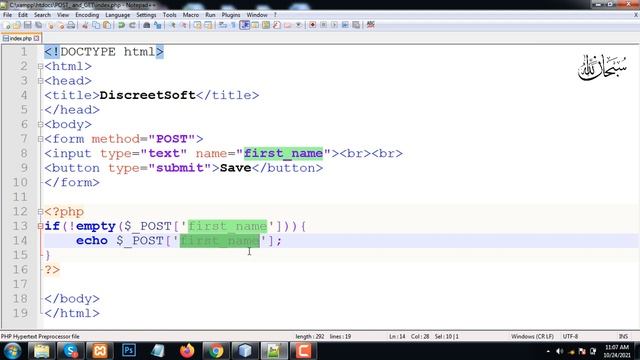Open the Settings menu

tap(146, 15)
